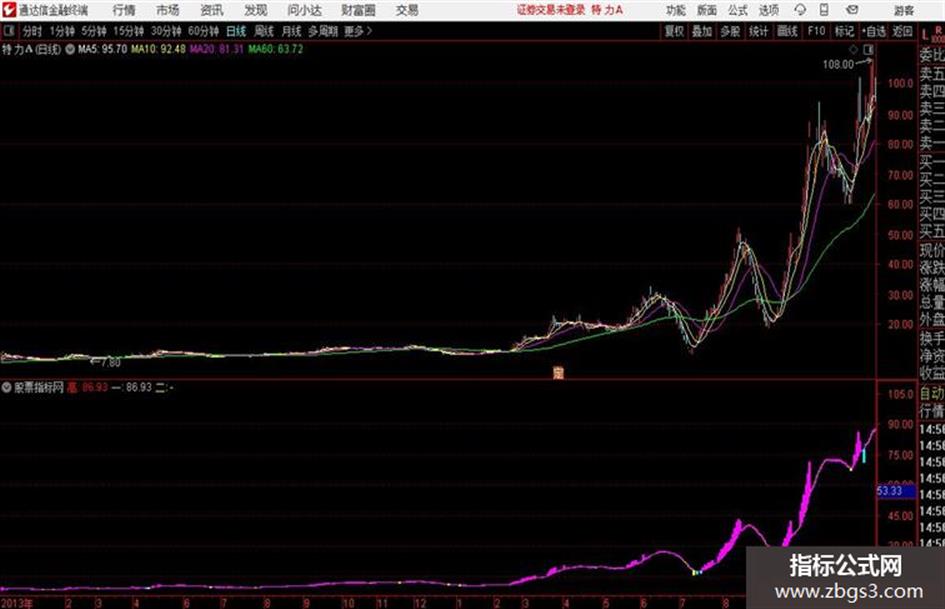945x609 pixels.
Task: Click the MA60: 63.72 label
Action: click(275, 49)
